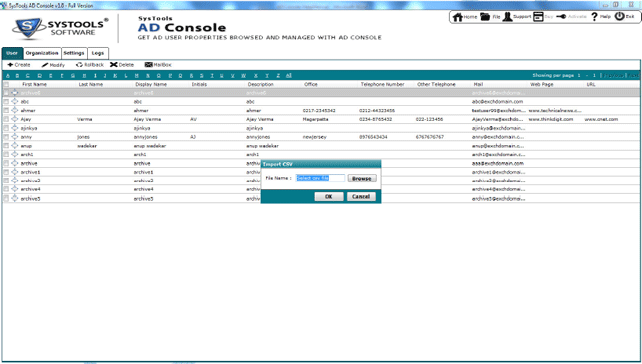Switch to the Settings tab
Viewport: 642px width, 364px height.
click(x=74, y=53)
